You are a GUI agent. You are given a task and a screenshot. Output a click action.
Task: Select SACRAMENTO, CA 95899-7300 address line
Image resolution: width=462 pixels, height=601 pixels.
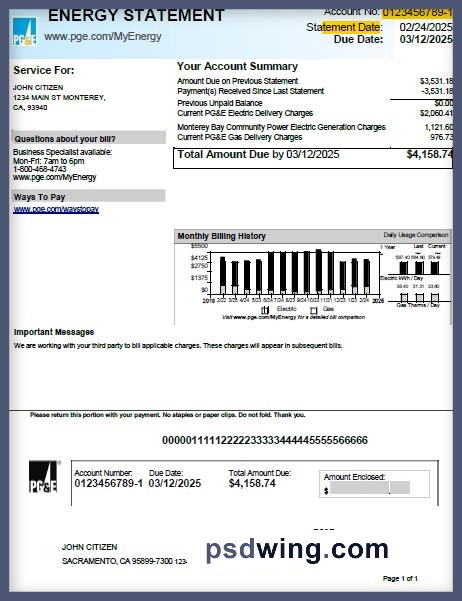pyautogui.click(x=117, y=561)
